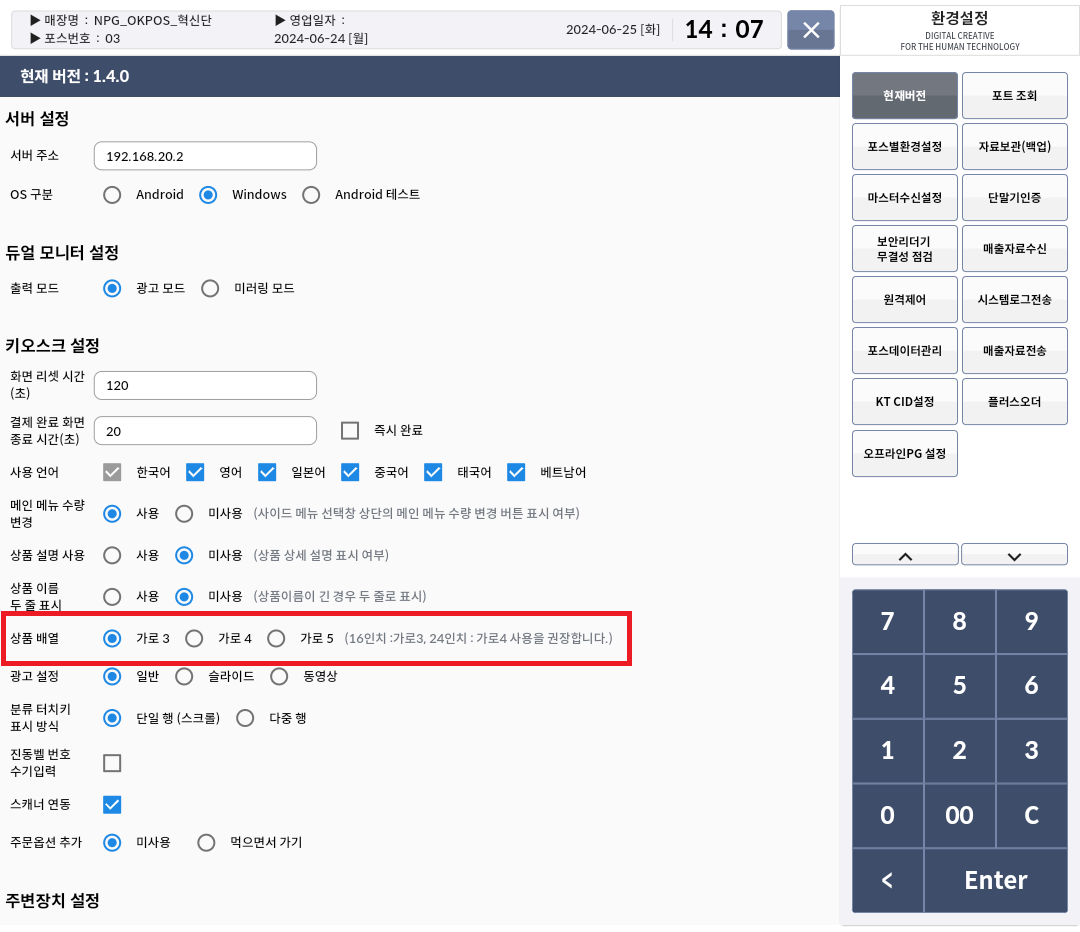1080x932 pixels.
Task: Toggle the 스캐너 연동 checkbox
Action: coord(113,804)
